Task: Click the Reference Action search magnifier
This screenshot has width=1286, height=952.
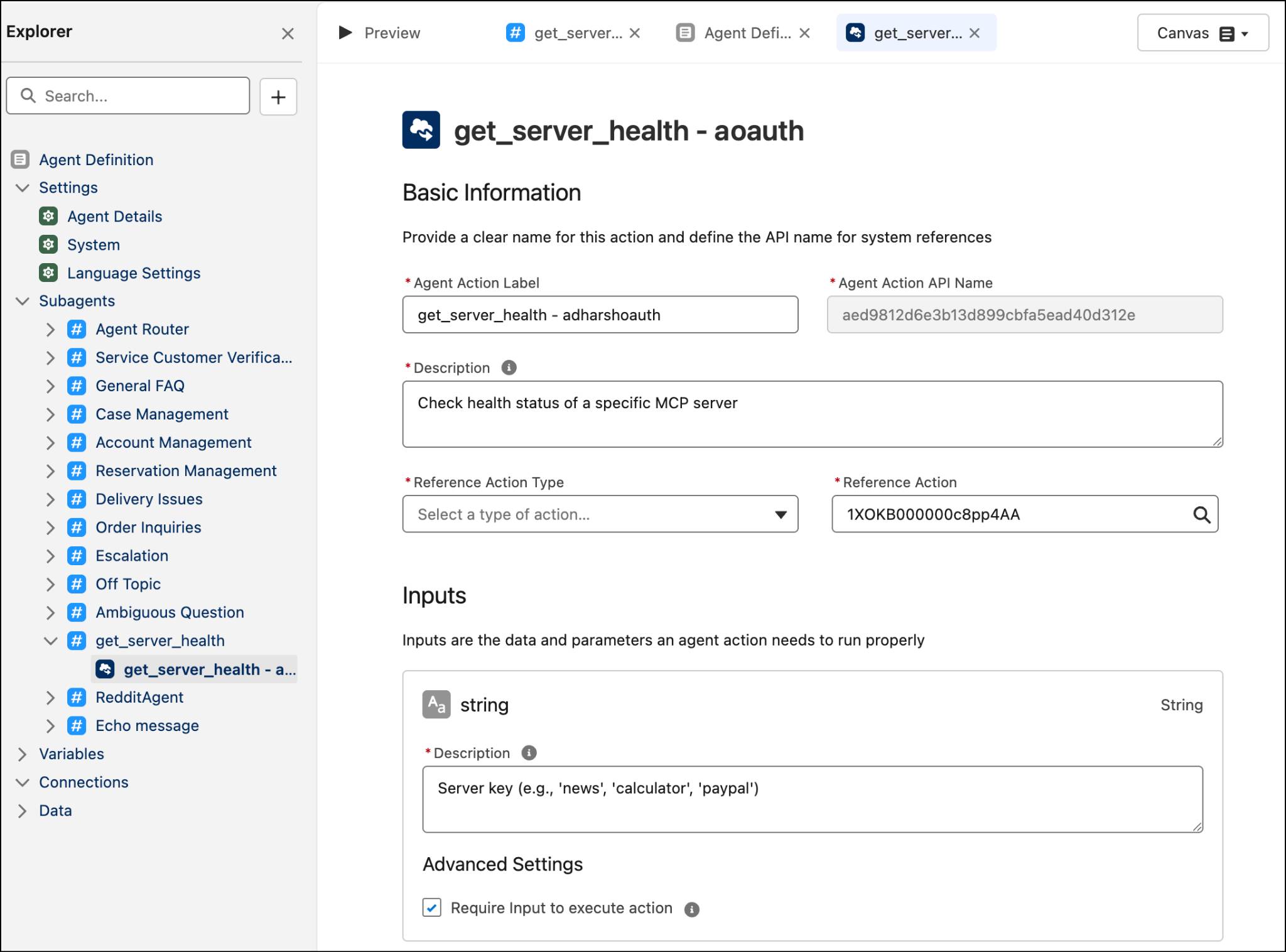Action: 1201,514
